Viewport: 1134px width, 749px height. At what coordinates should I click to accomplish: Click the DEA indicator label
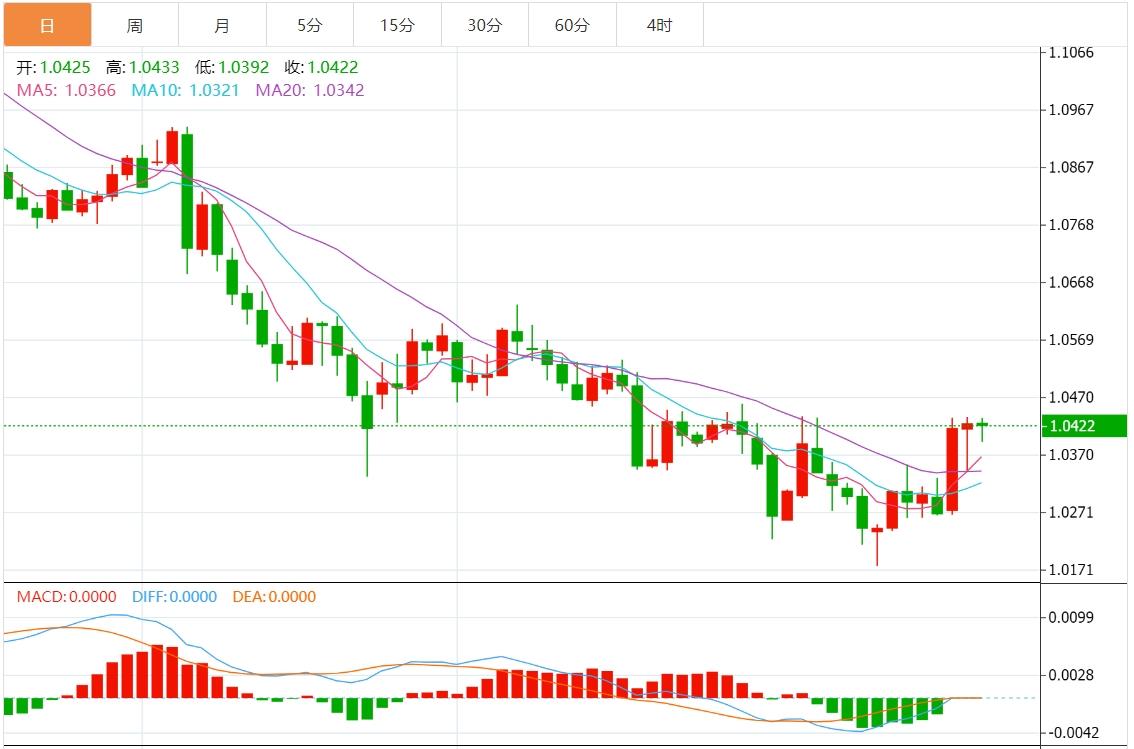click(273, 597)
